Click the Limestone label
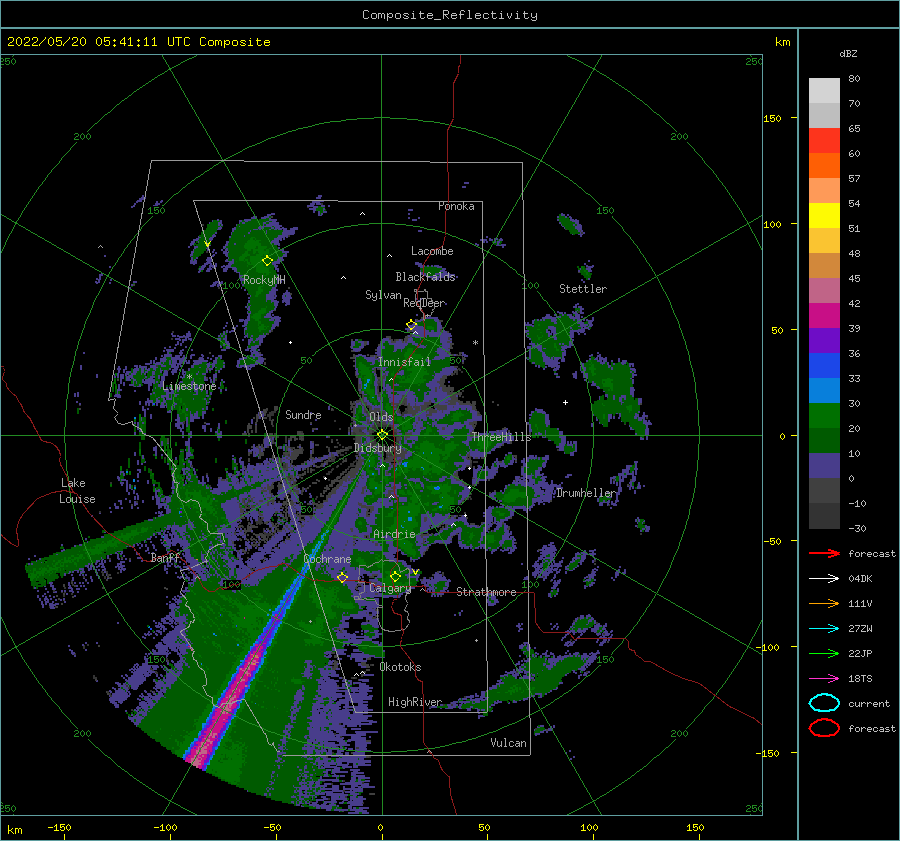 189,386
